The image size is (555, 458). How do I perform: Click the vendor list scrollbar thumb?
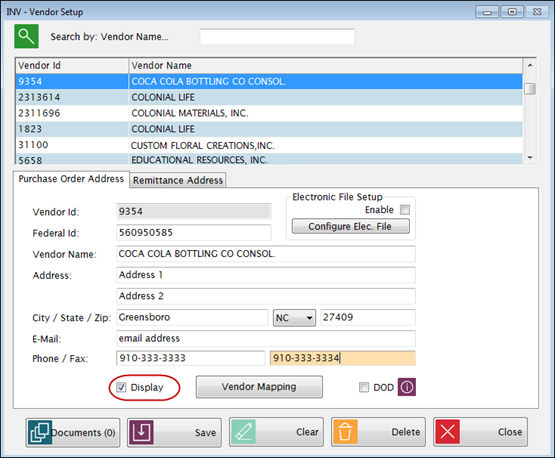[530, 88]
